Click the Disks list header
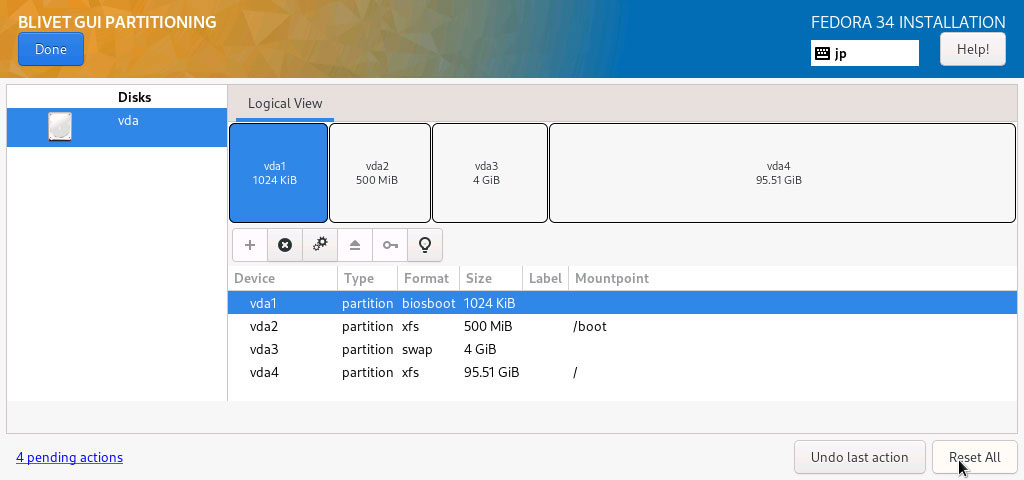 point(135,97)
